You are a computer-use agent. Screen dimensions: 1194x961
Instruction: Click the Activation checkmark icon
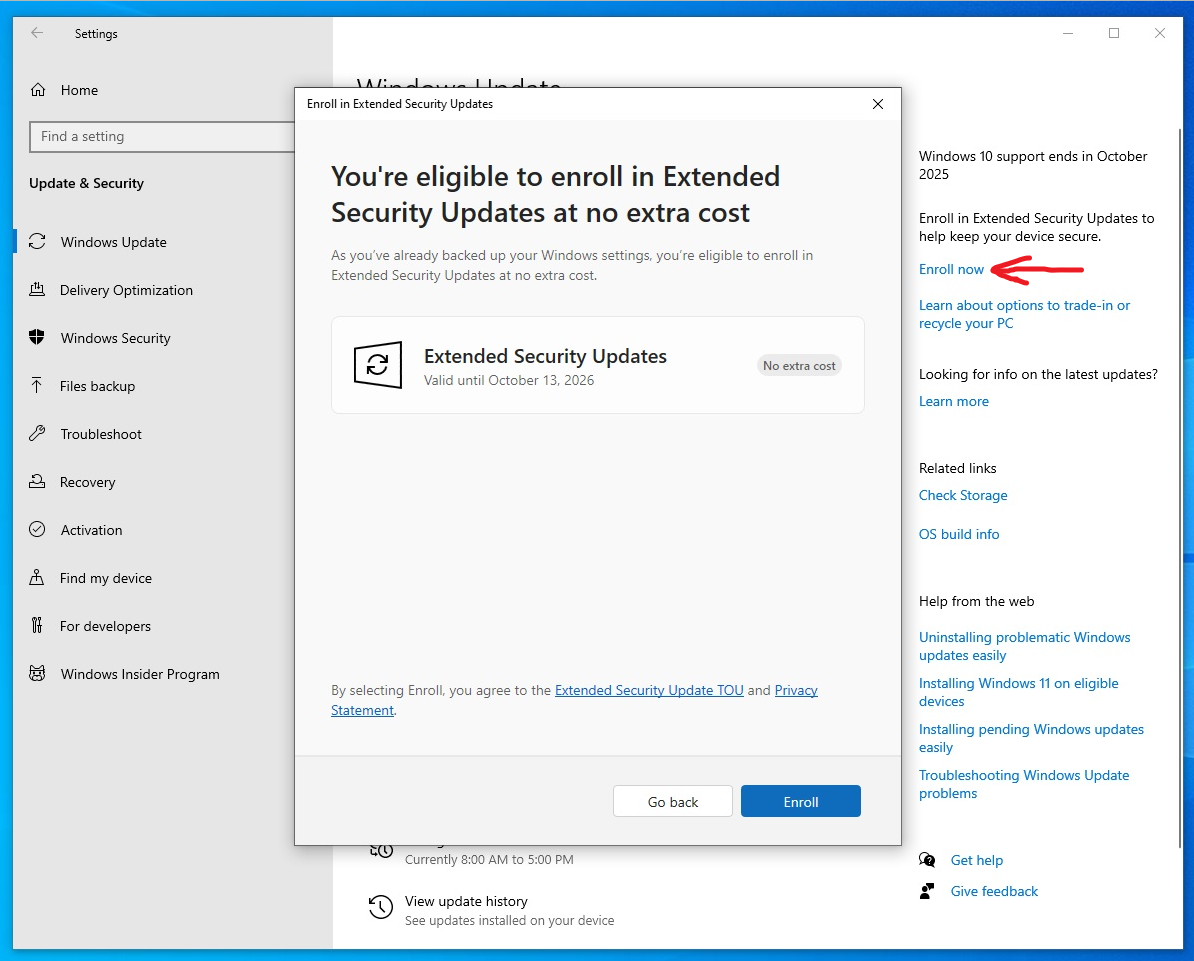(37, 529)
